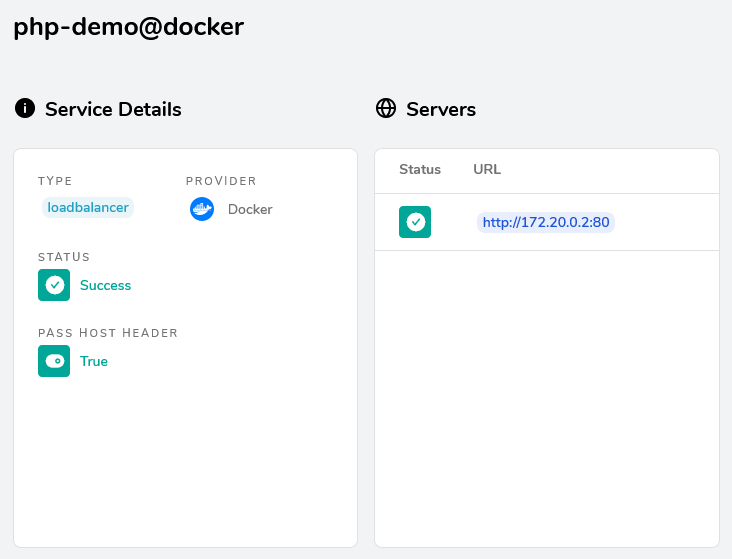Click the Docker provider name text
The image size is (732, 559).
[250, 209]
